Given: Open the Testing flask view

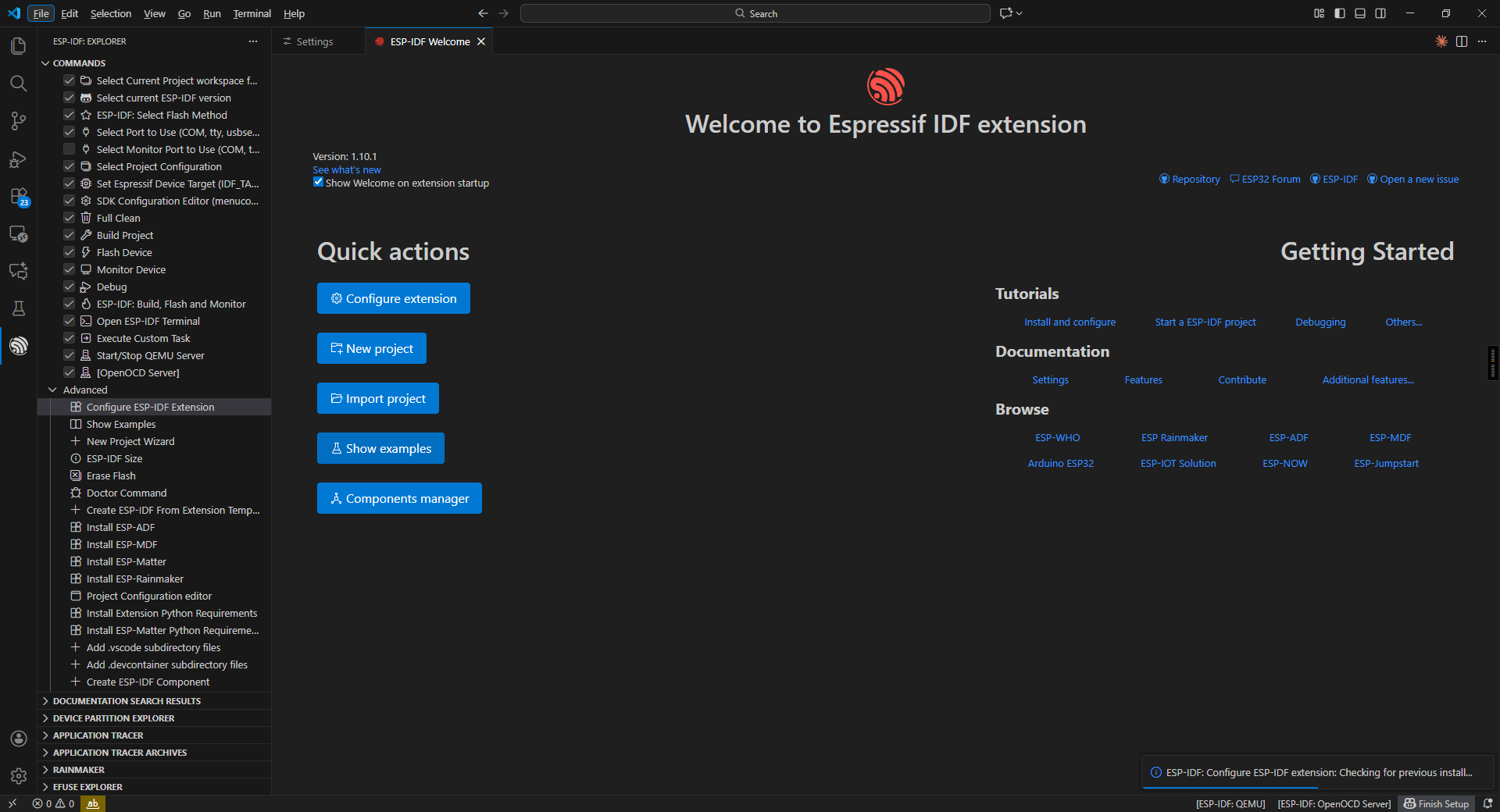Looking at the screenshot, I should (19, 308).
